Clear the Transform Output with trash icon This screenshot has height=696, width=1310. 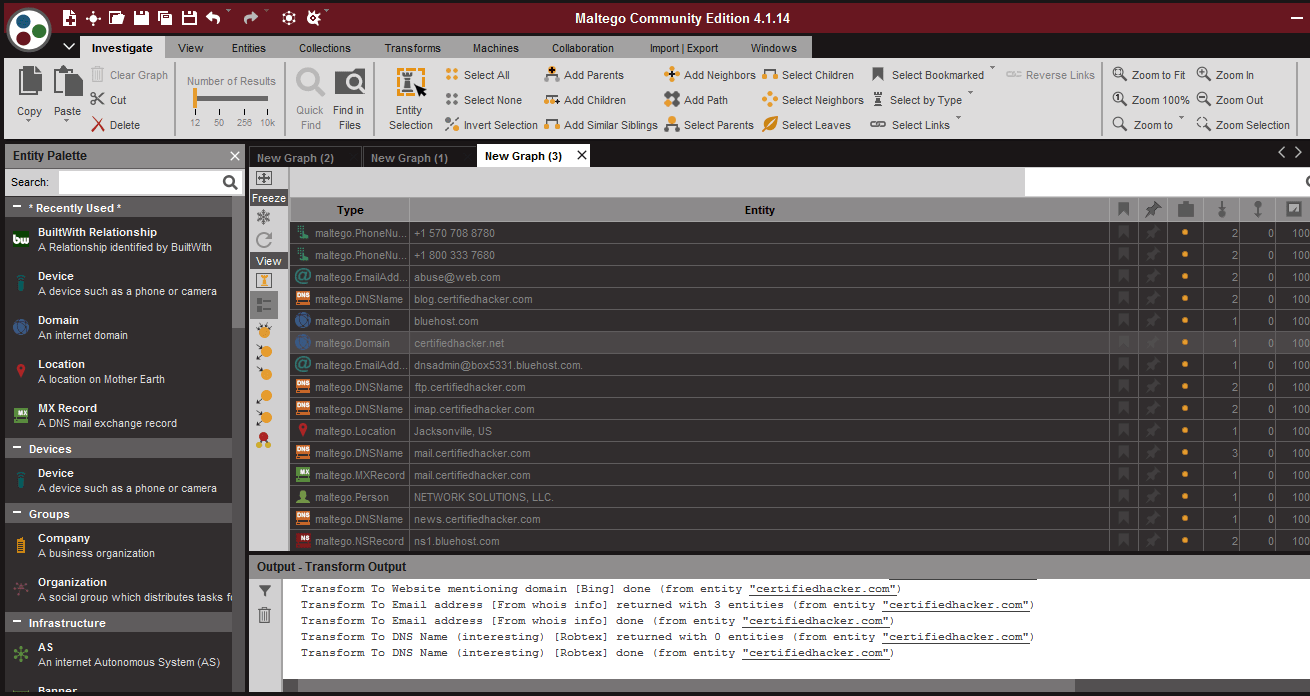coord(265,615)
